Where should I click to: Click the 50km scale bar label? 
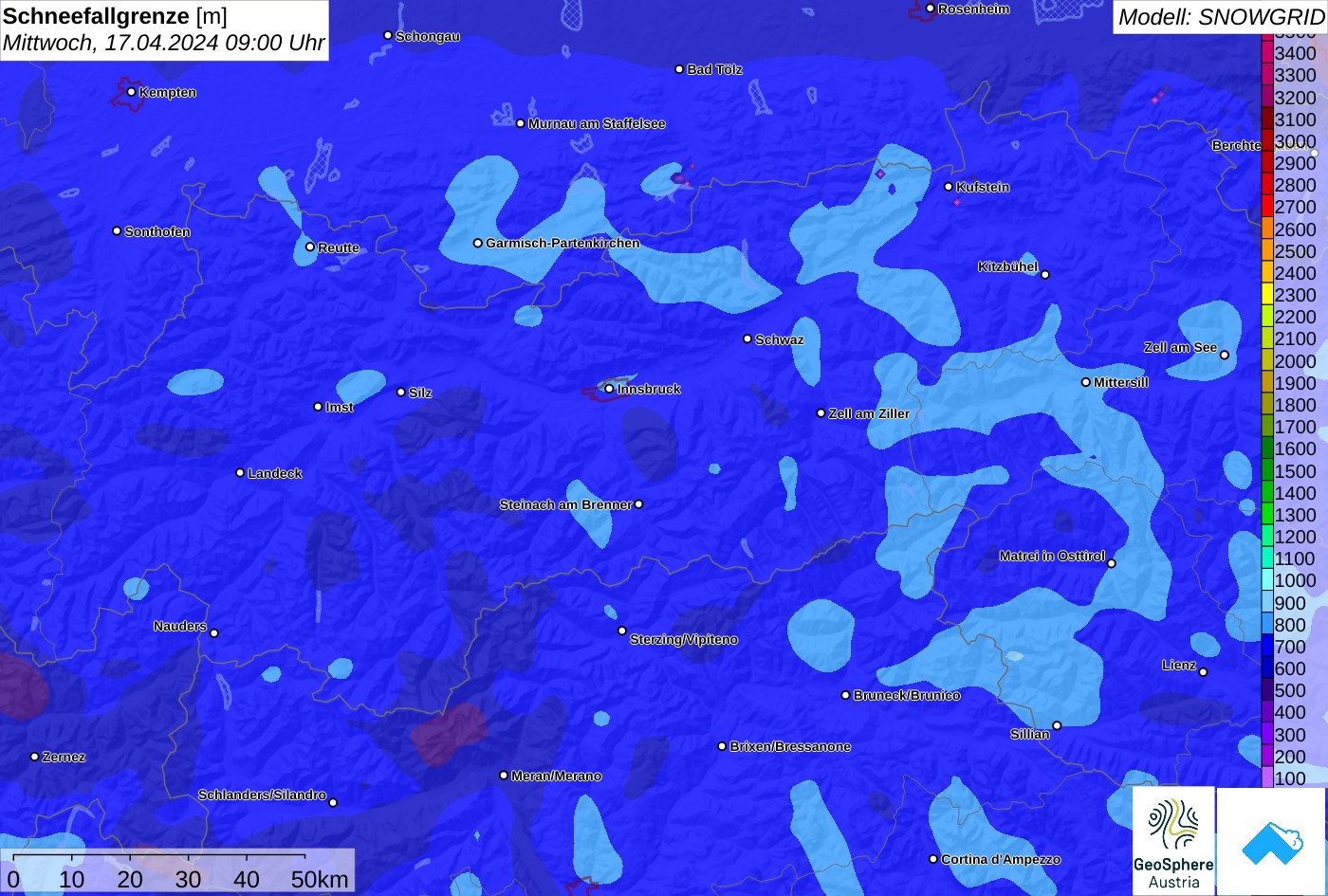point(320,879)
